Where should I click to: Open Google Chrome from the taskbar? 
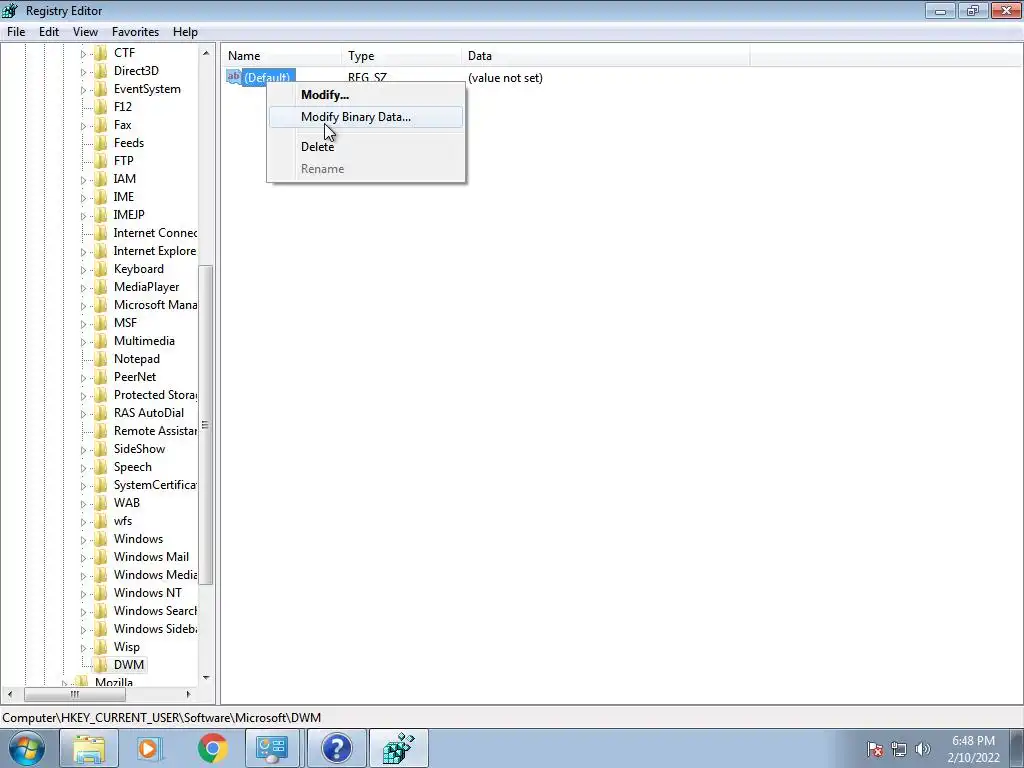coord(212,748)
